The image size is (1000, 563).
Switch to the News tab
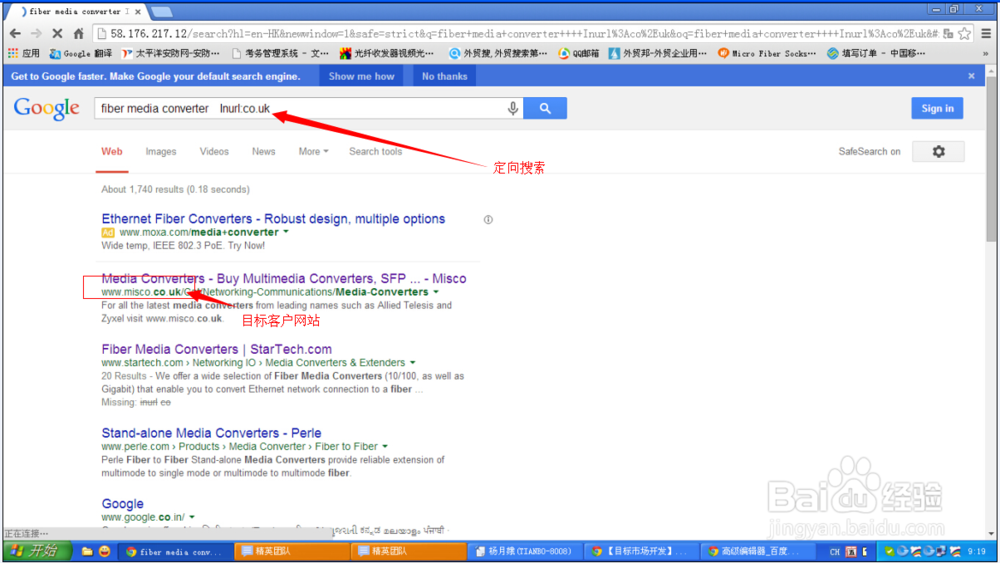[x=263, y=152]
